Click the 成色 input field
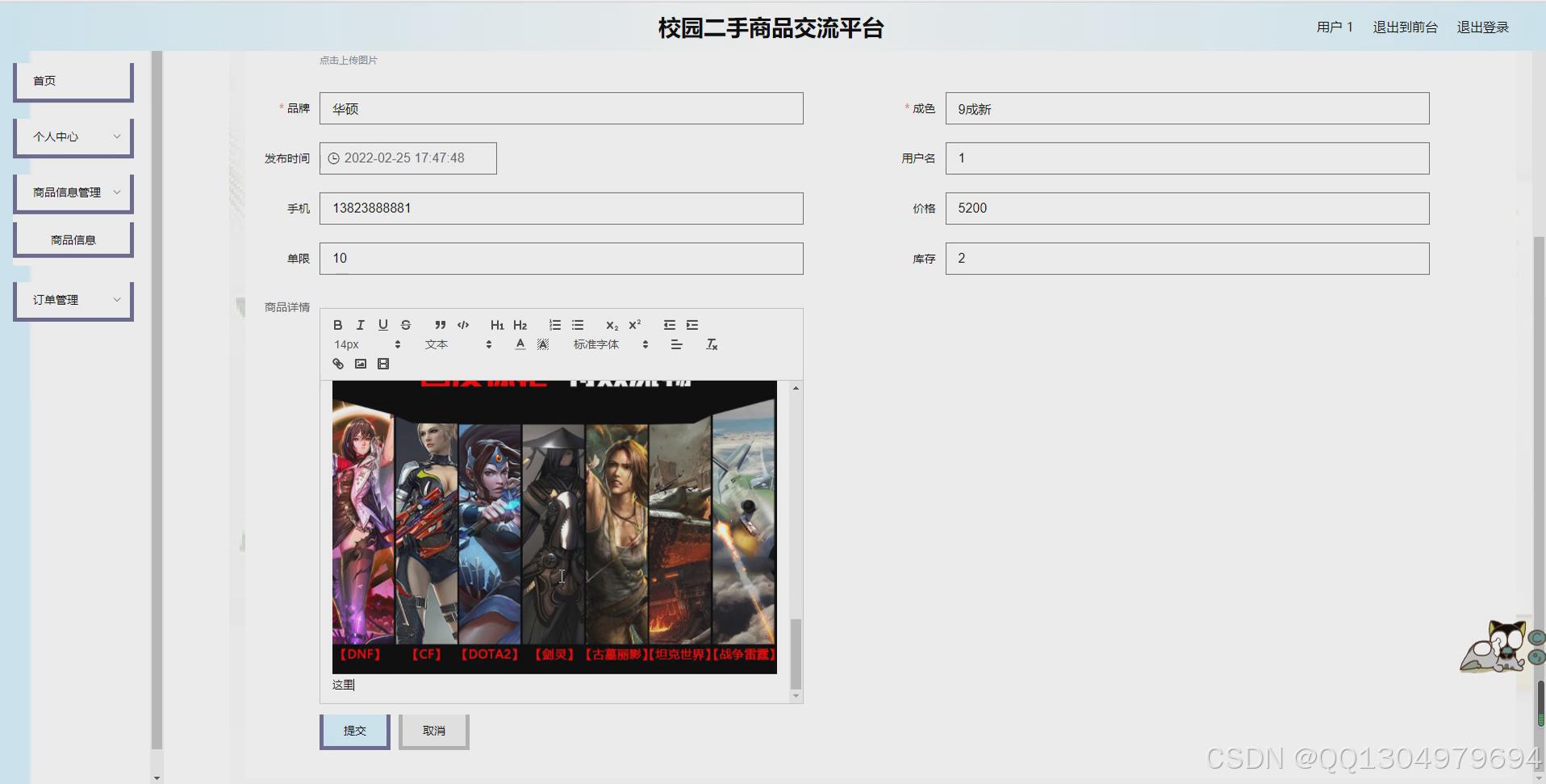 tap(1187, 108)
